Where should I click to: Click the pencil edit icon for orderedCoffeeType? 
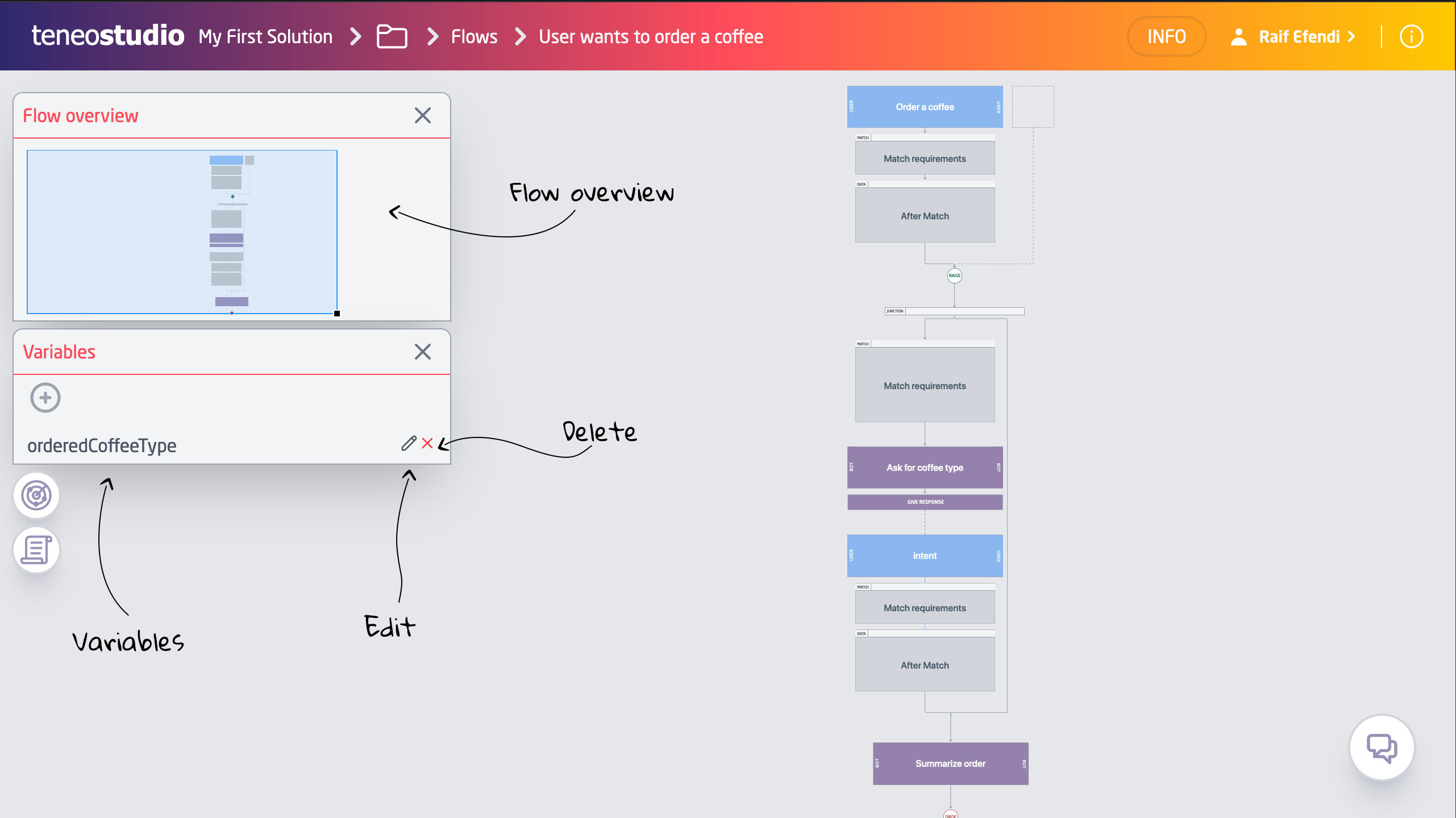[409, 444]
